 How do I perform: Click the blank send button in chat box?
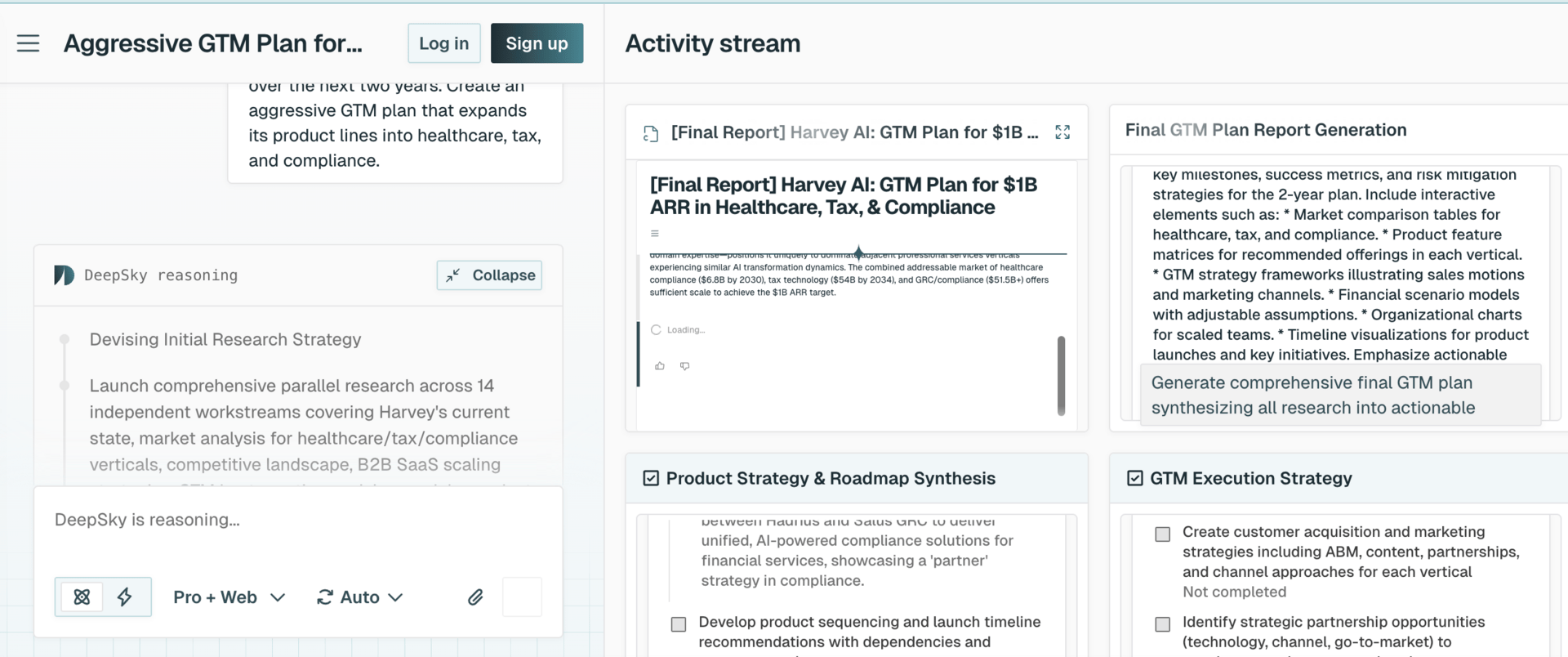pyautogui.click(x=523, y=597)
